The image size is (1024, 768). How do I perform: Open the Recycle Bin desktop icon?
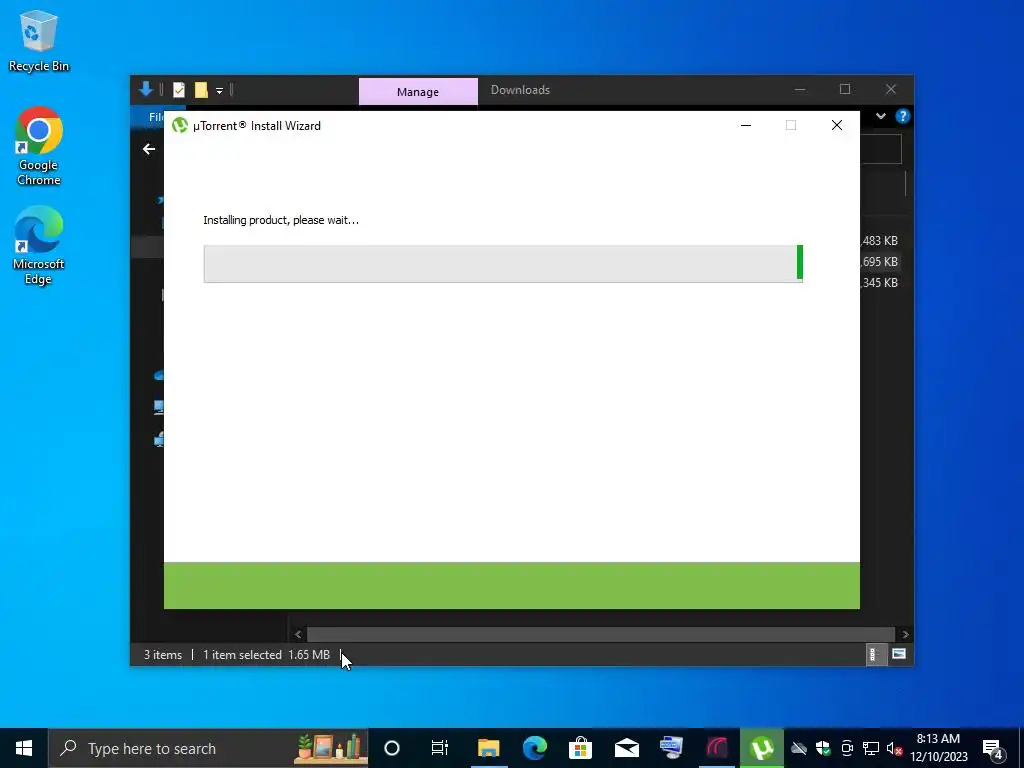[39, 41]
